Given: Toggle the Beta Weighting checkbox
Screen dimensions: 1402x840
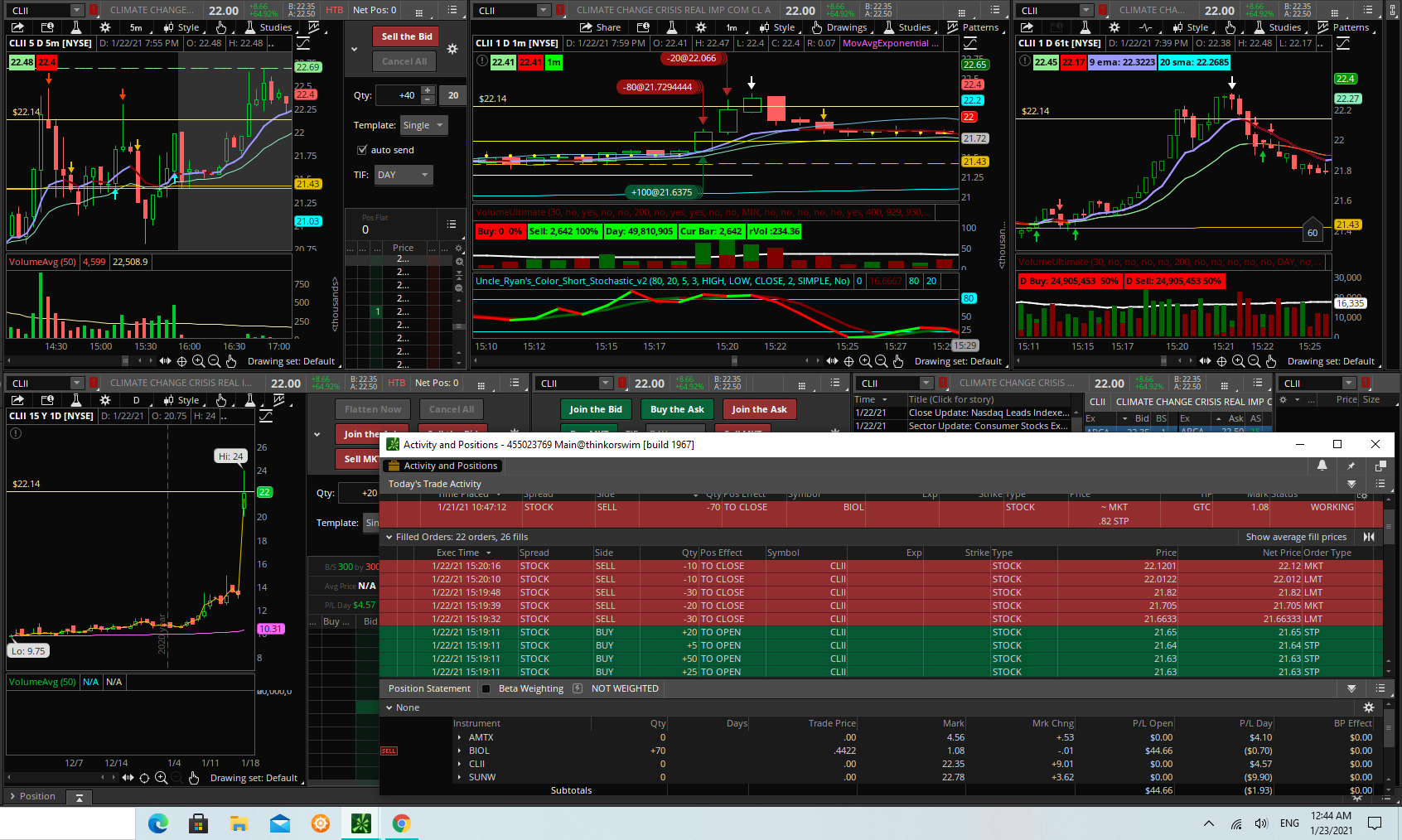Looking at the screenshot, I should 486,688.
